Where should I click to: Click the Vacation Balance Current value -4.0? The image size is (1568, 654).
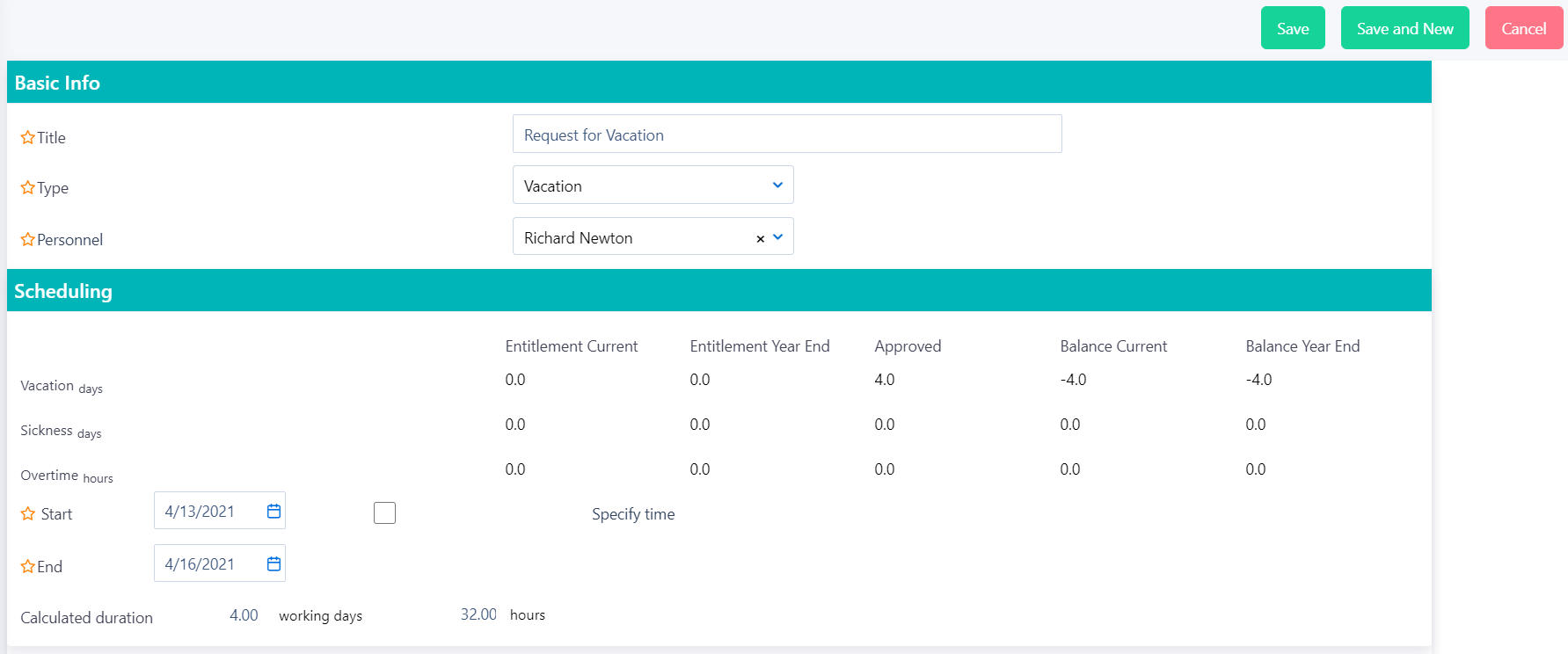coord(1073,380)
